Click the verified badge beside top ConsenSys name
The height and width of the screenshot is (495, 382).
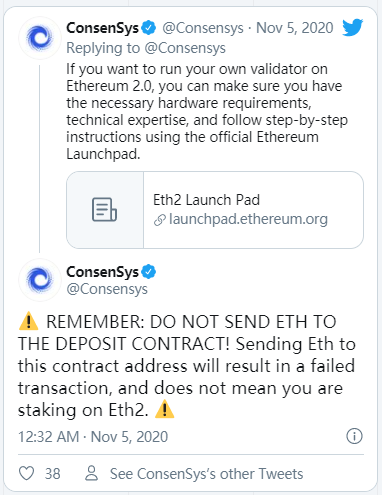click(x=148, y=28)
